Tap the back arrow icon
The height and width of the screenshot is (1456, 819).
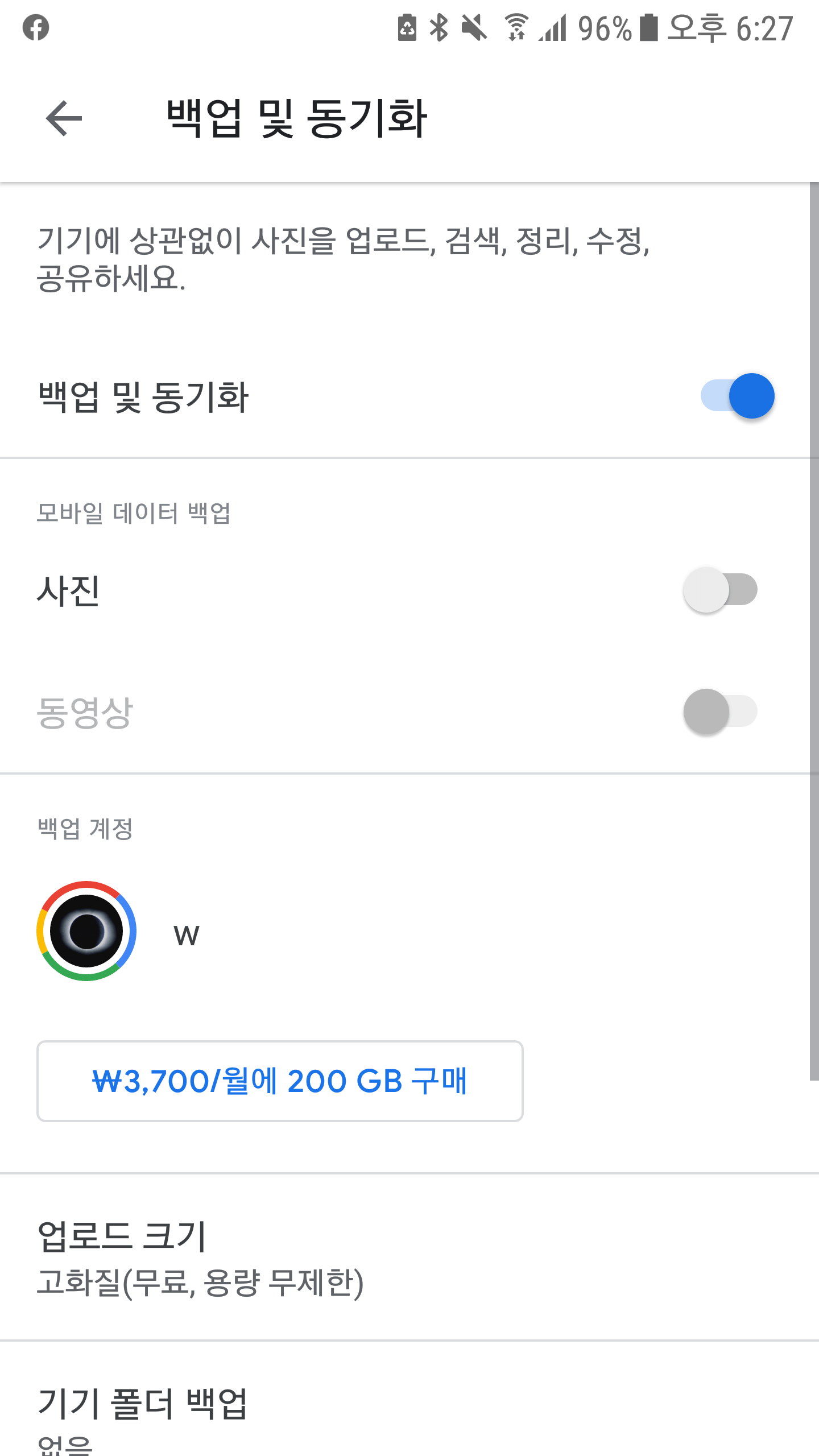(64, 118)
